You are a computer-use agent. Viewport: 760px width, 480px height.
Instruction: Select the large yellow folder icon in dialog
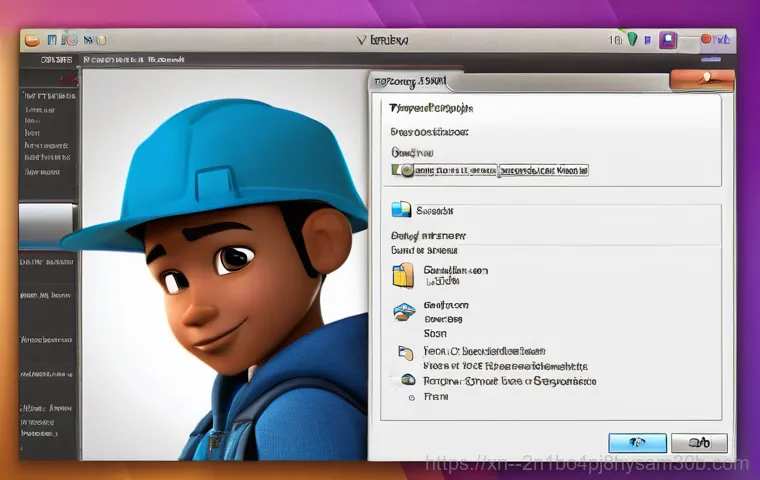pos(403,275)
